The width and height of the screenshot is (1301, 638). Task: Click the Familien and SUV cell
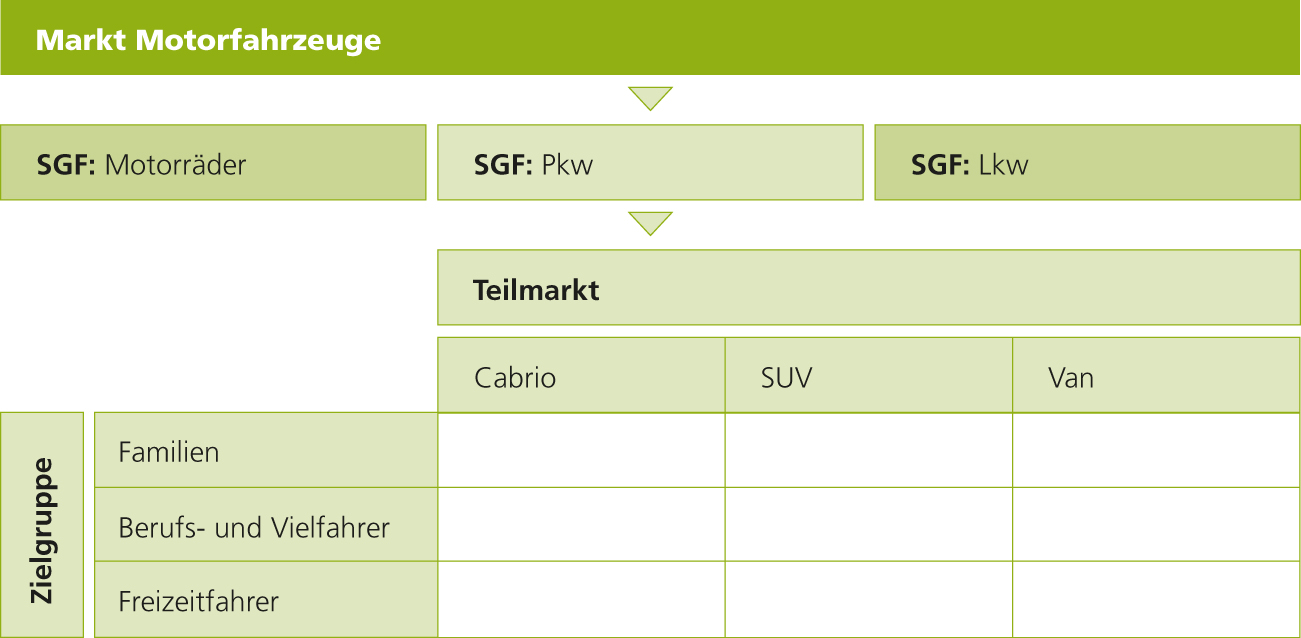[x=868, y=451]
